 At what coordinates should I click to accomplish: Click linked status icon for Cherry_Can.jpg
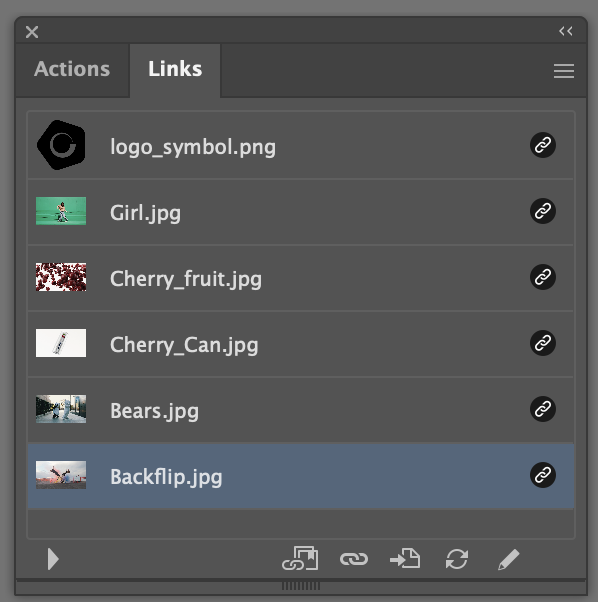click(x=543, y=343)
